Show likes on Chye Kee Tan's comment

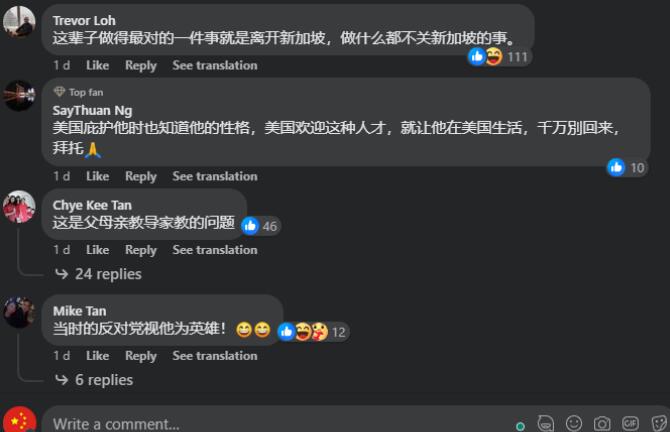coord(260,226)
